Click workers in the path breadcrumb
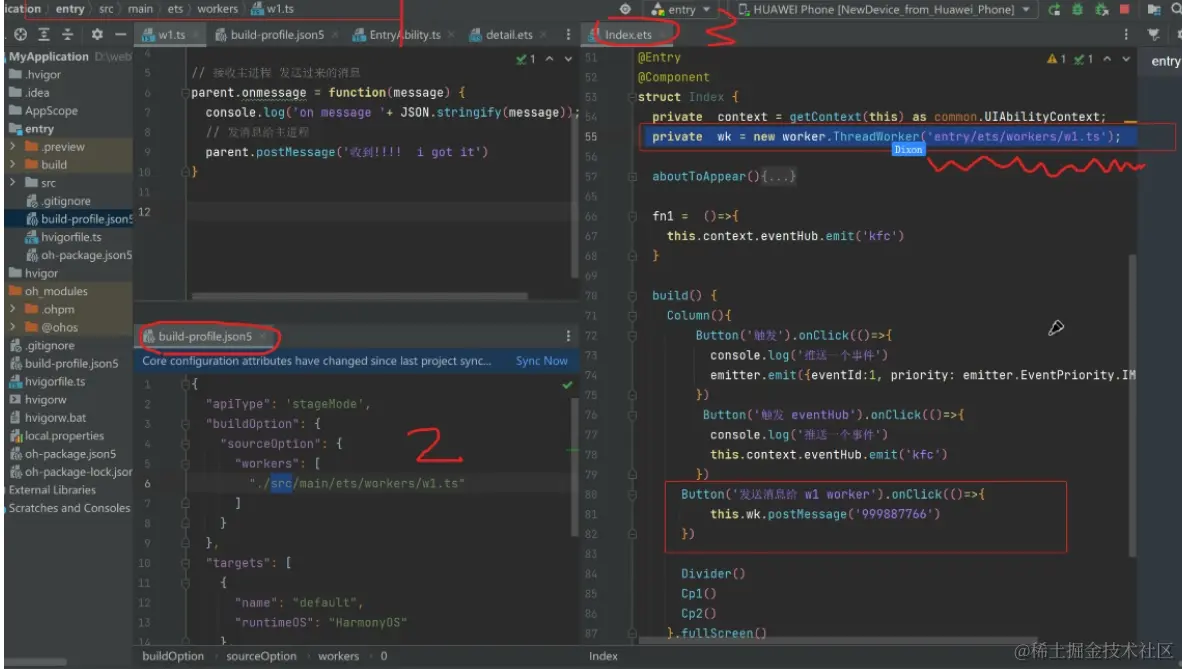This screenshot has height=669, width=1182. click(x=217, y=9)
